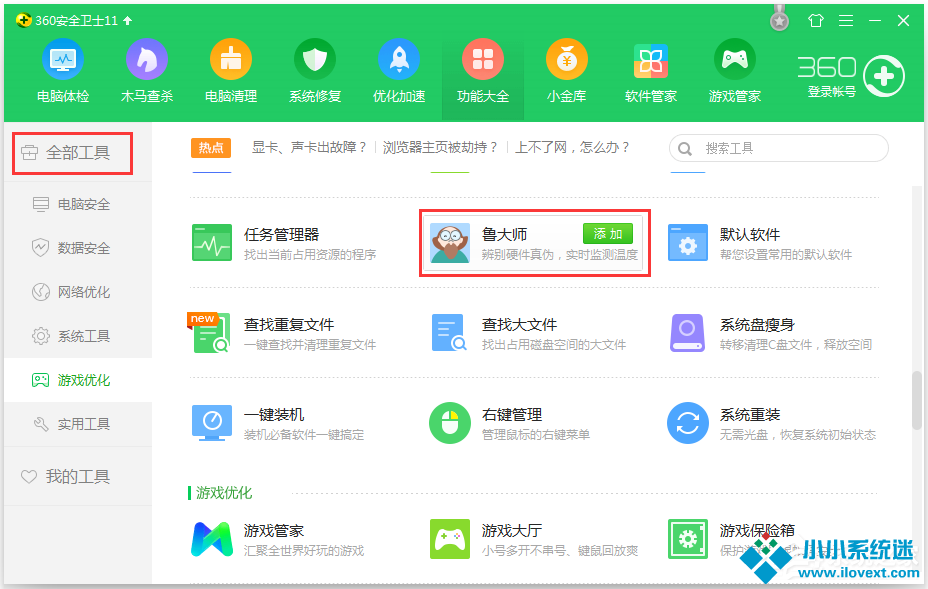Click the medal icon in title bar

click(x=779, y=20)
